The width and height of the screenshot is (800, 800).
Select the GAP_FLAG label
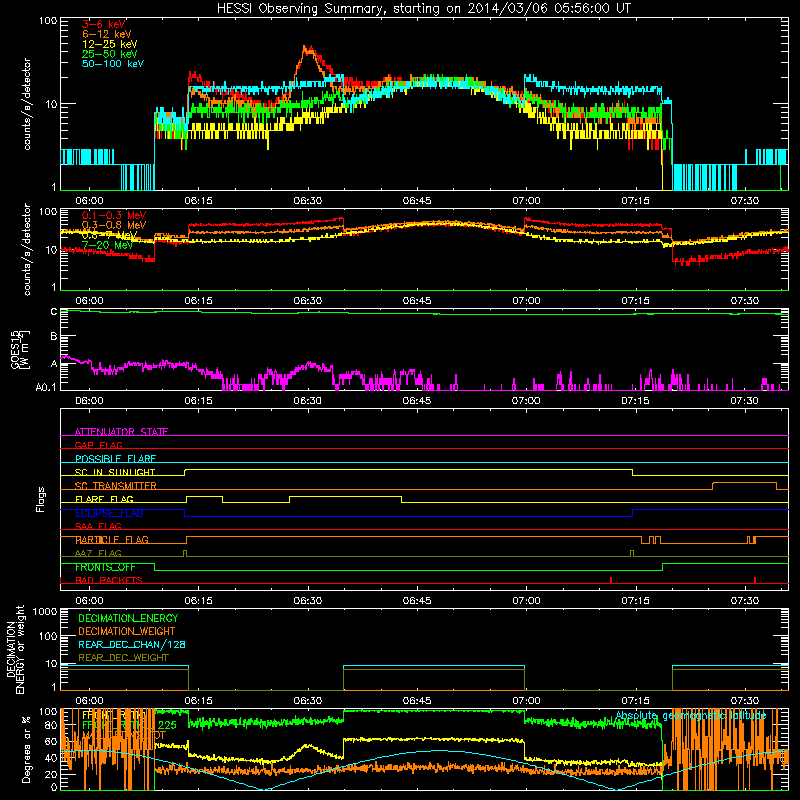point(98,445)
